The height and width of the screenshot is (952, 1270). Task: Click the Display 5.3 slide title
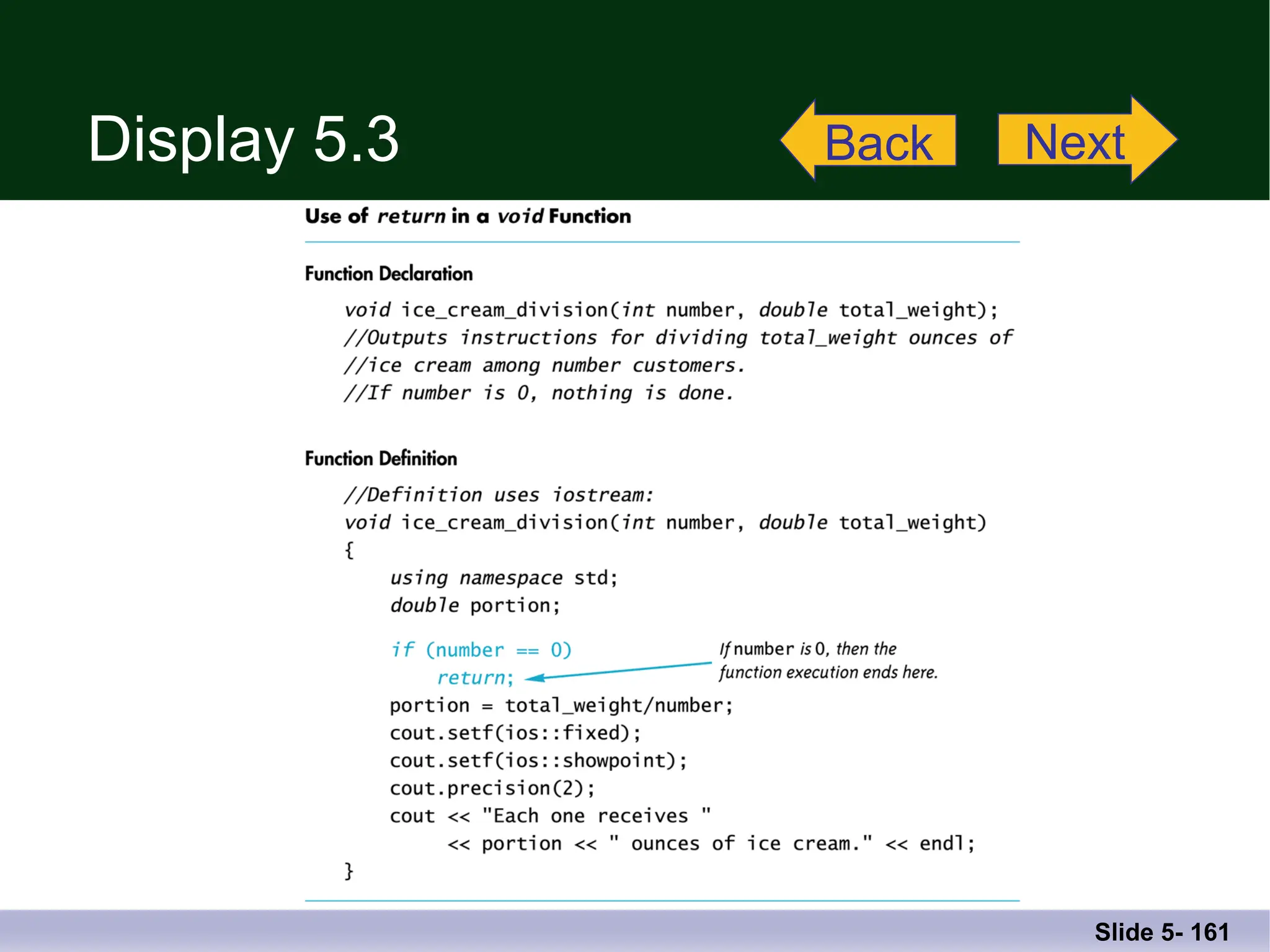pyautogui.click(x=243, y=140)
